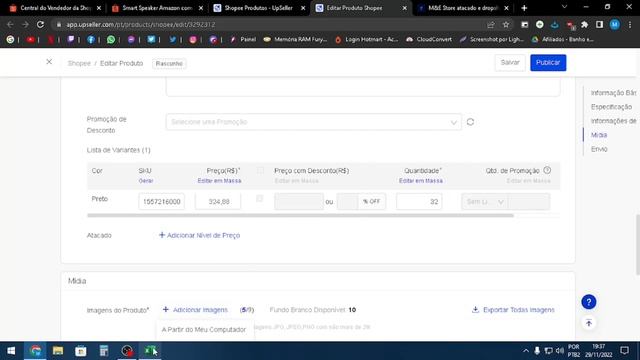Open Facebook bookmark icon
The width and height of the screenshot is (640, 360).
[91, 40]
